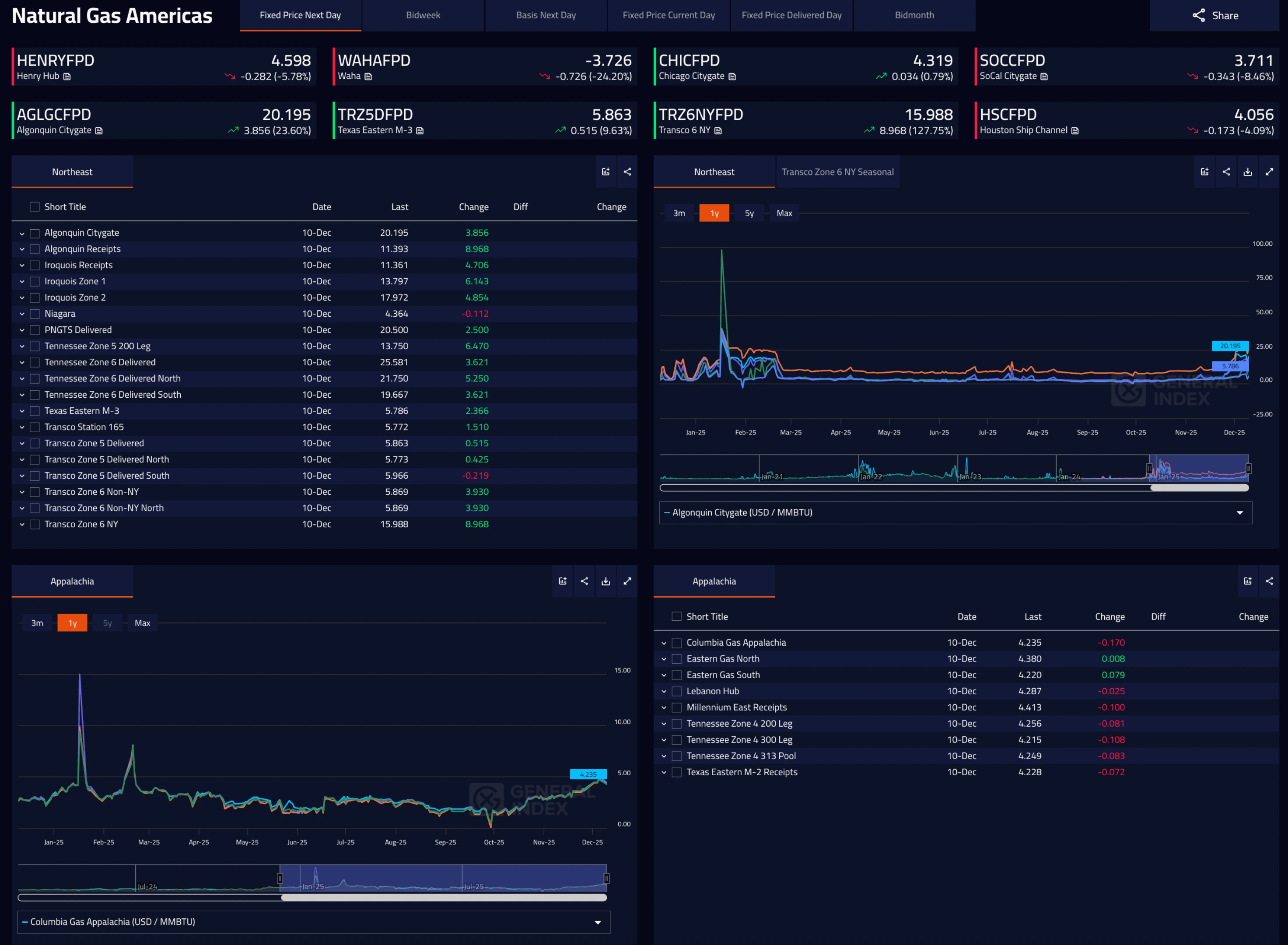Switch to the Bidweek tab
This screenshot has height=945, width=1288.
pyautogui.click(x=423, y=15)
